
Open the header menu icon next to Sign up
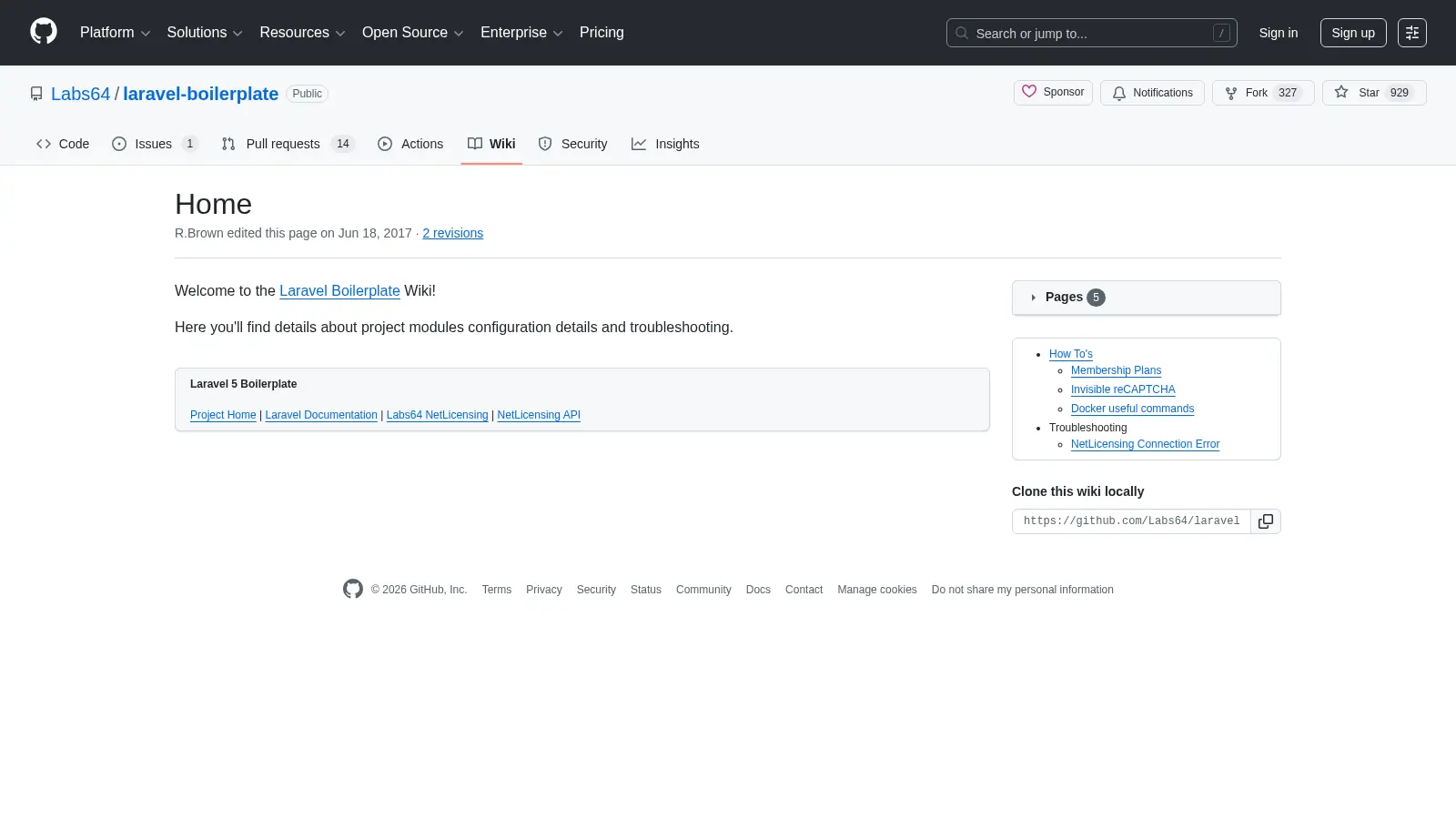click(x=1412, y=33)
